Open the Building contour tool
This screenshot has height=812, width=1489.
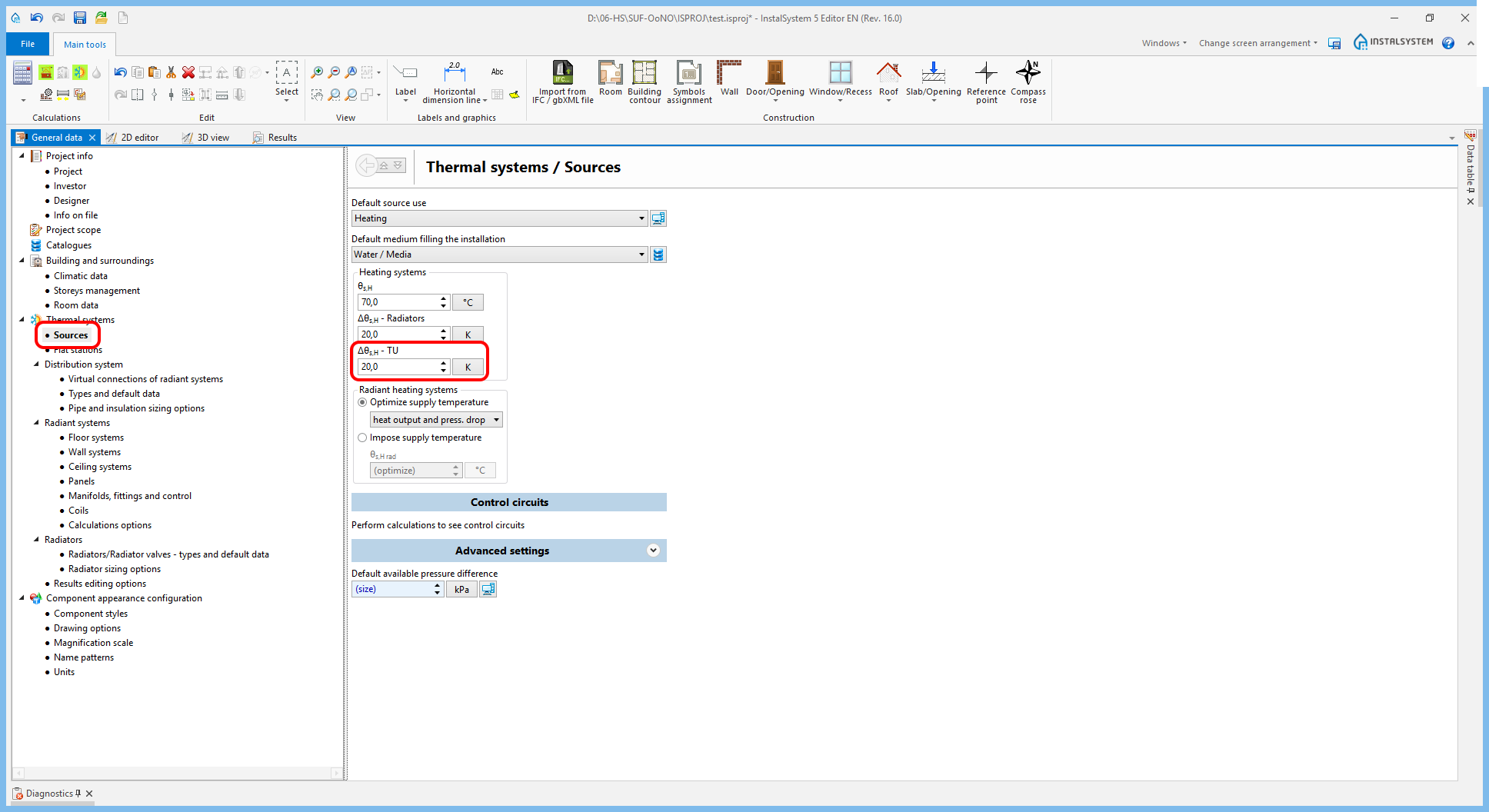644,79
